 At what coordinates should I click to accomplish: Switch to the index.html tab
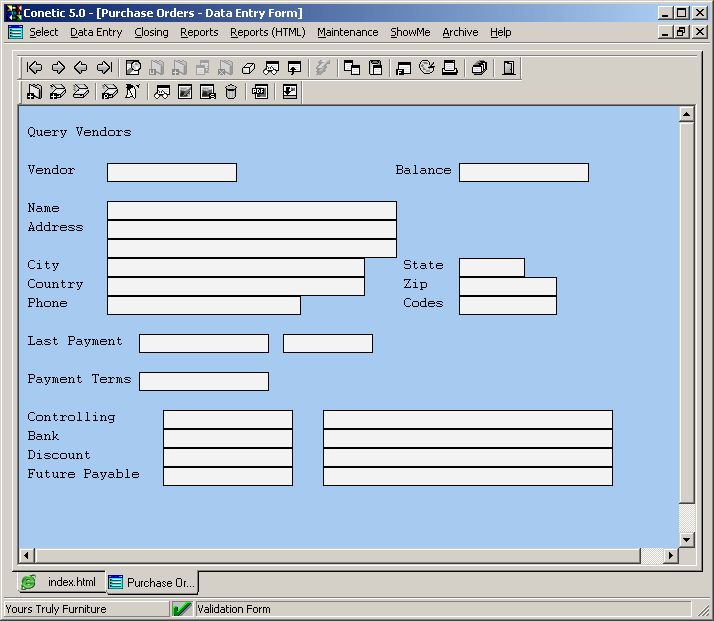61,582
